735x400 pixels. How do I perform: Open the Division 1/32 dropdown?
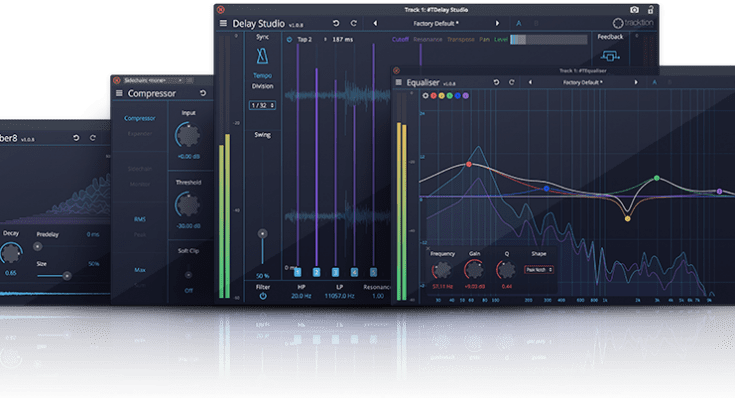tap(263, 105)
